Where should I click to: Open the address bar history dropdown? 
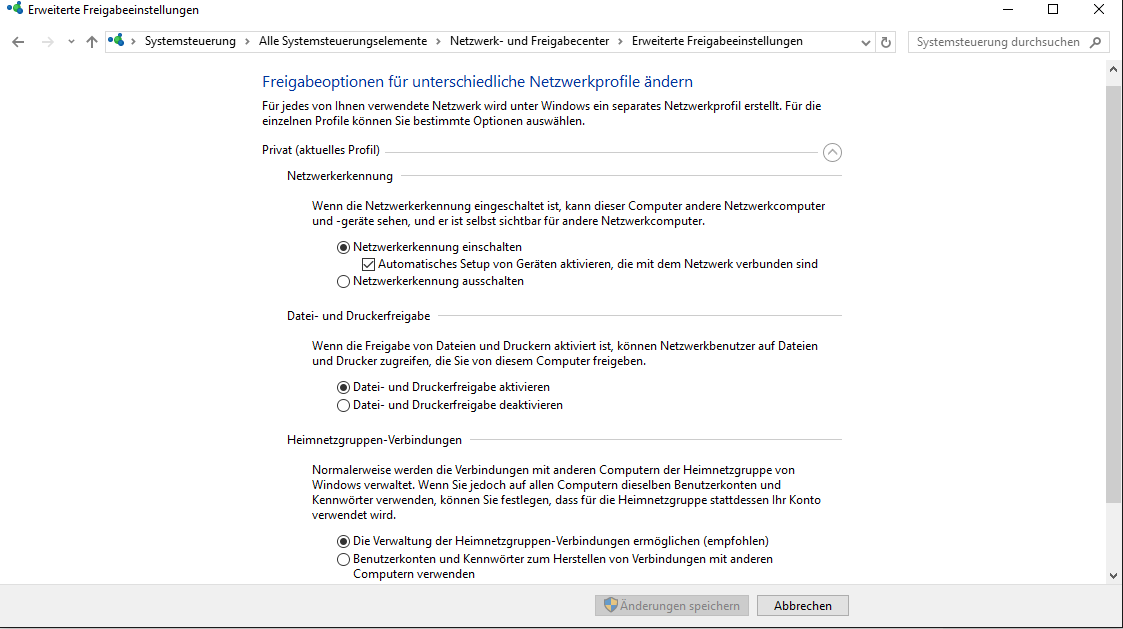pos(866,42)
